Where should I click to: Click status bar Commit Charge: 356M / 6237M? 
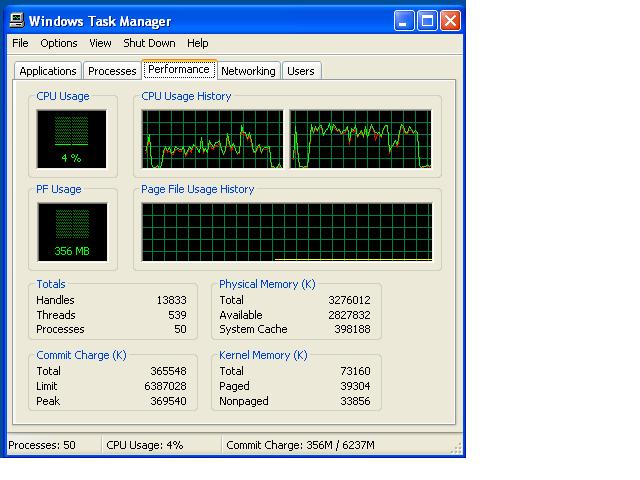click(300, 445)
